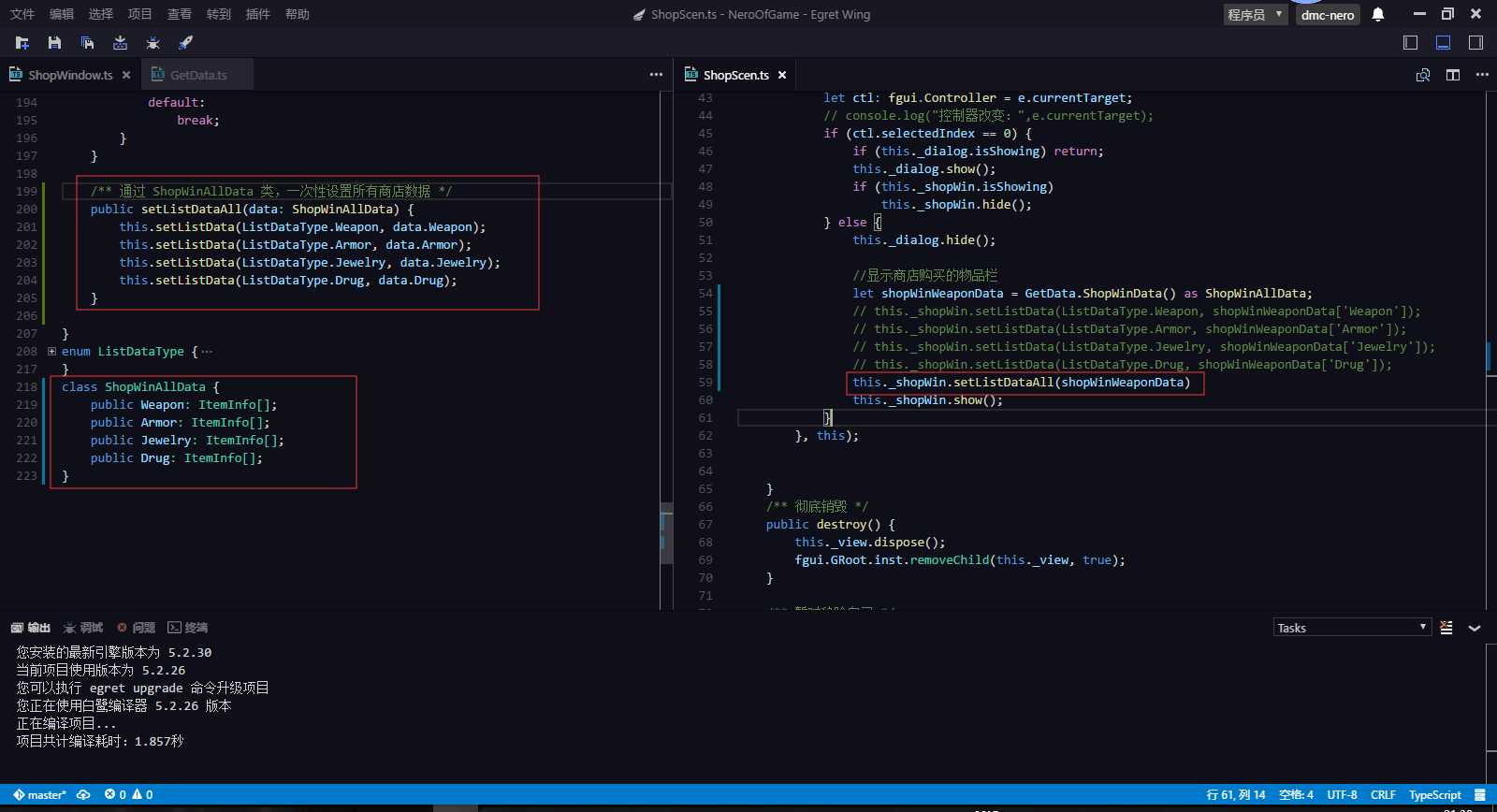The width and height of the screenshot is (1497, 812).
Task: Click the save file toolbar icon
Action: 54,43
